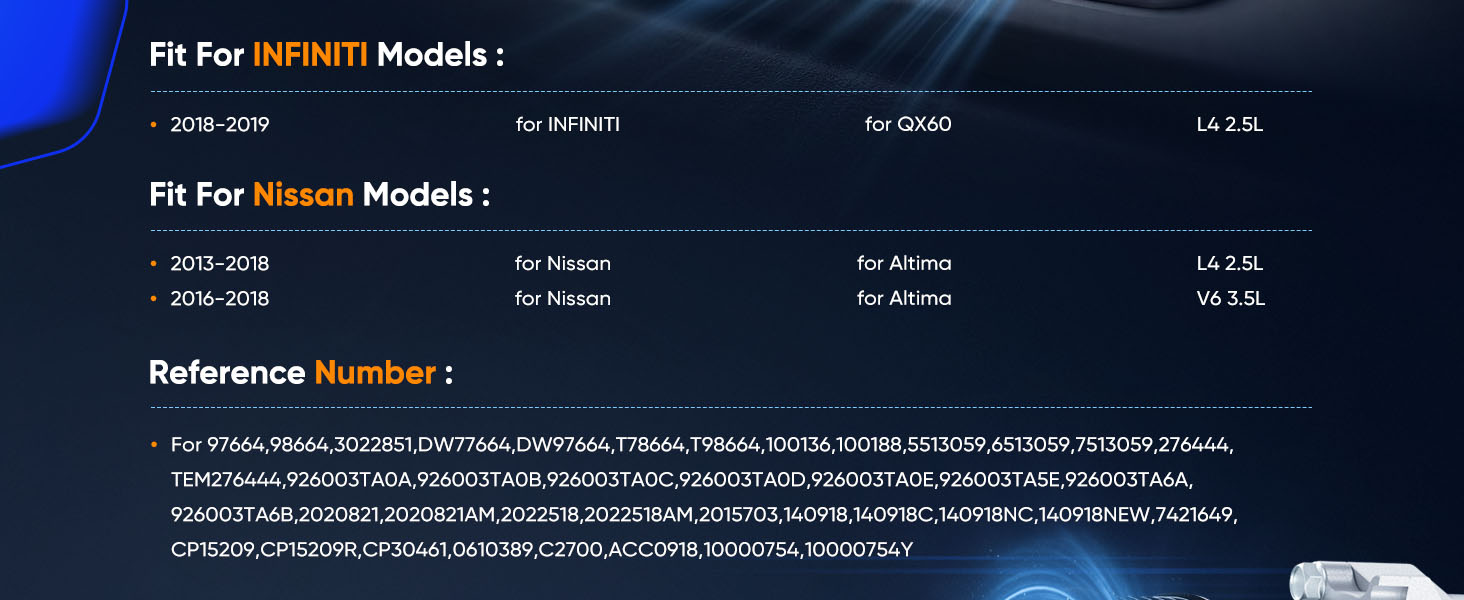Select the orange INFINITI word in heading
1464x600 pixels.
310,54
